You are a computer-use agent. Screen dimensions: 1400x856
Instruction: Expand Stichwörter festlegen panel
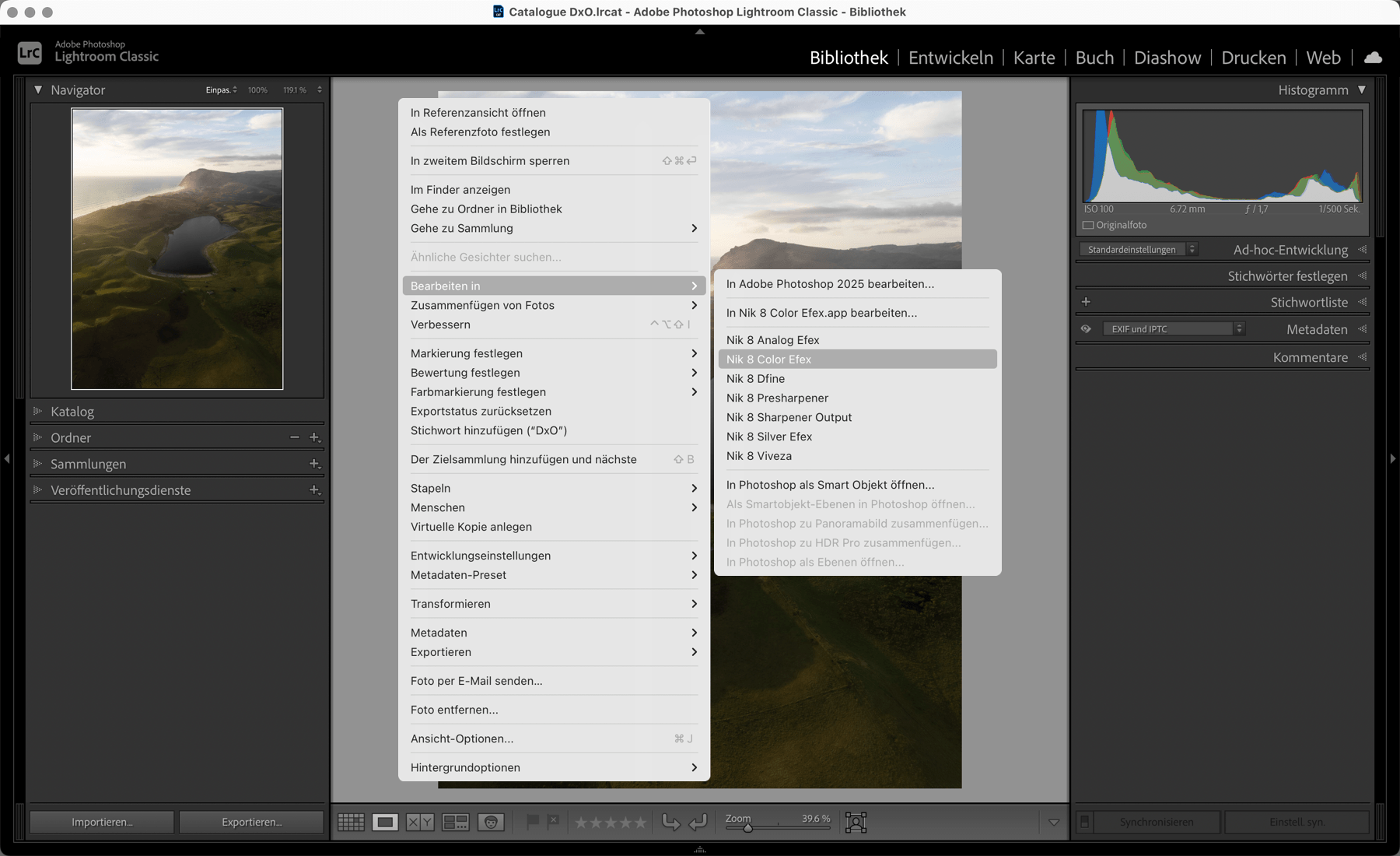(x=1362, y=276)
